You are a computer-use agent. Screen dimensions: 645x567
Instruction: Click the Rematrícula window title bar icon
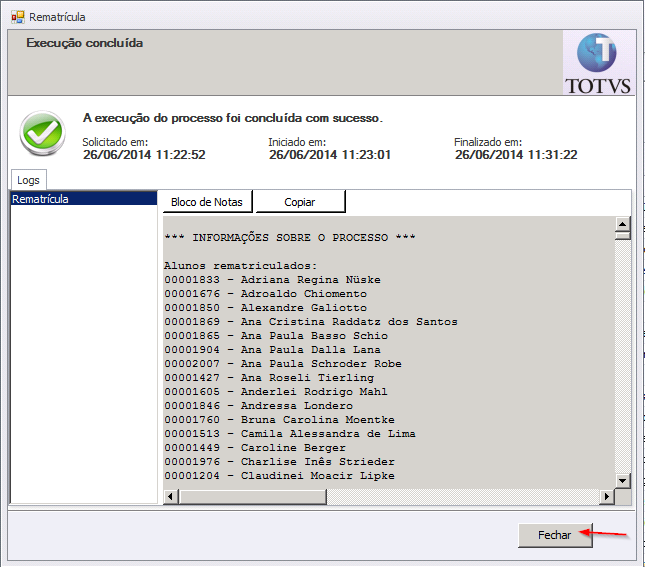pyautogui.click(x=17, y=17)
